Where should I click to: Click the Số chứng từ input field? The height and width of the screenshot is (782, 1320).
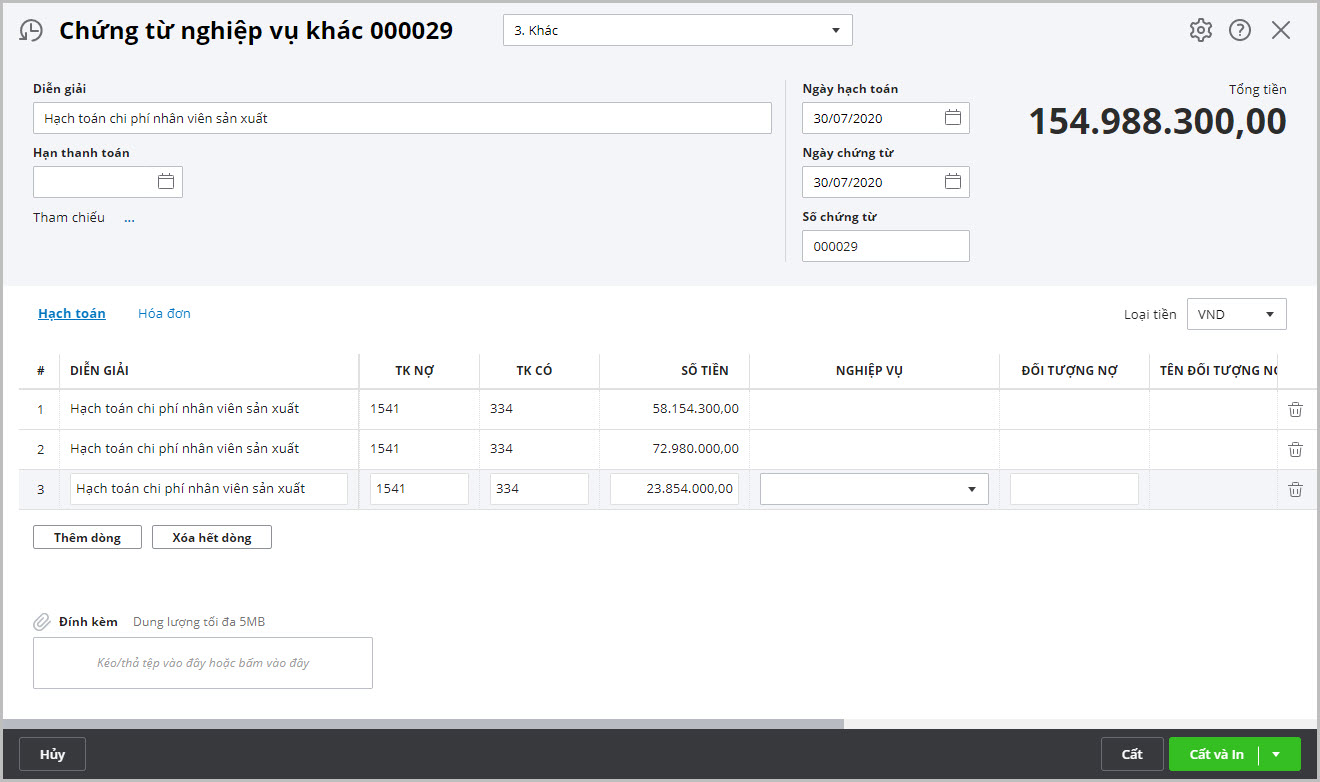point(885,246)
